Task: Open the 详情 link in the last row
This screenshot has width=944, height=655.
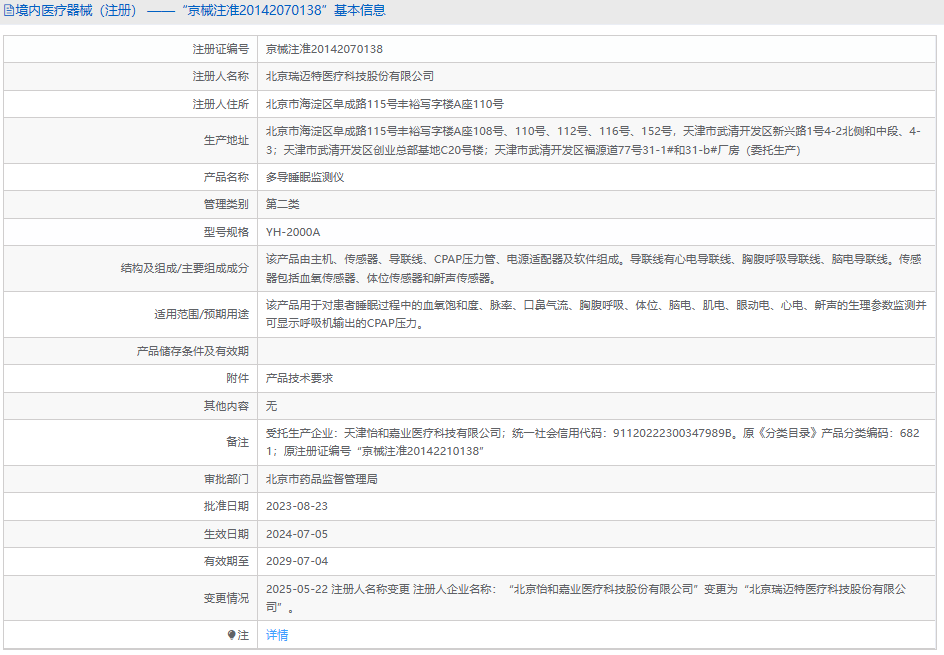Action: point(277,635)
